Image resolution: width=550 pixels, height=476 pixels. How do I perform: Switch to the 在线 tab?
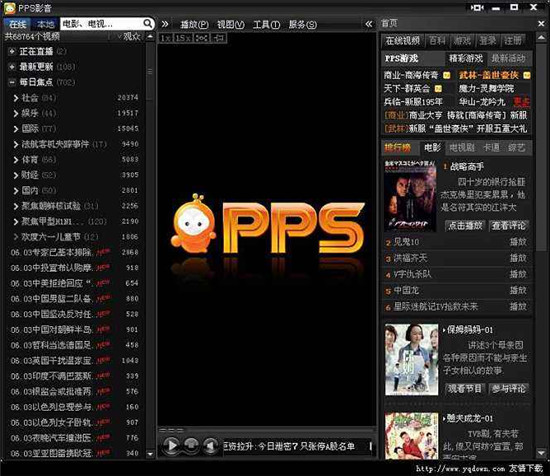pos(18,24)
